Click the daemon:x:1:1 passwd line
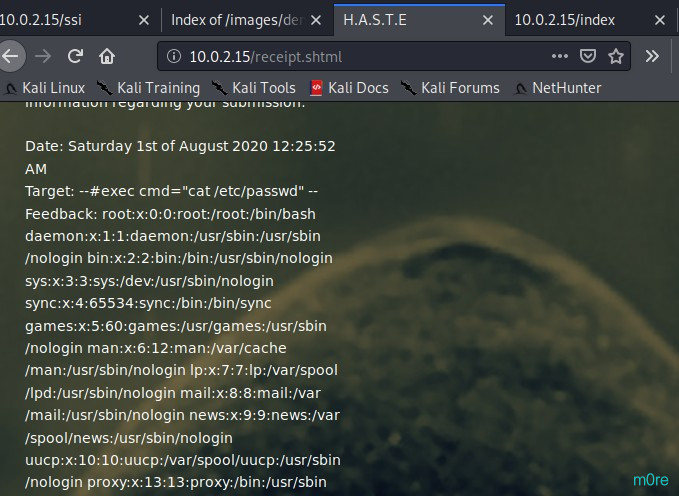Viewport: 679px width, 496px height. click(173, 236)
